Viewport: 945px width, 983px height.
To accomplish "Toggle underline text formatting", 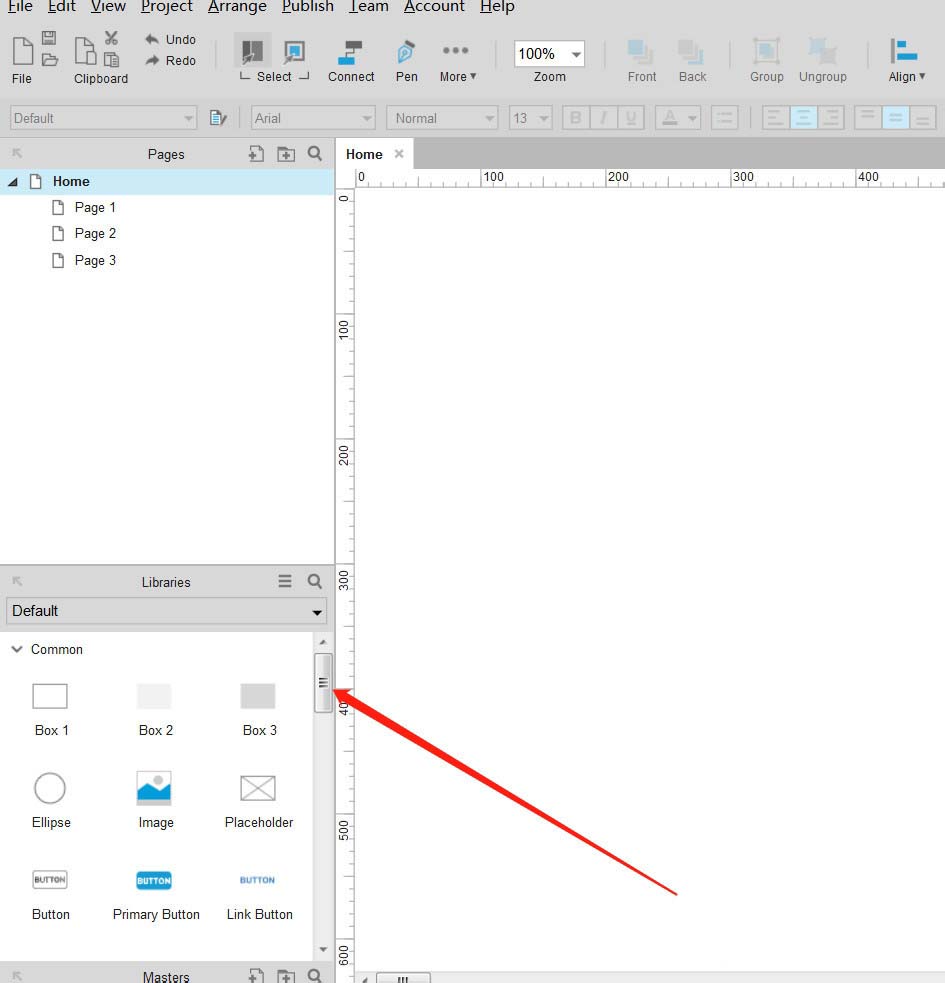I will (x=630, y=118).
